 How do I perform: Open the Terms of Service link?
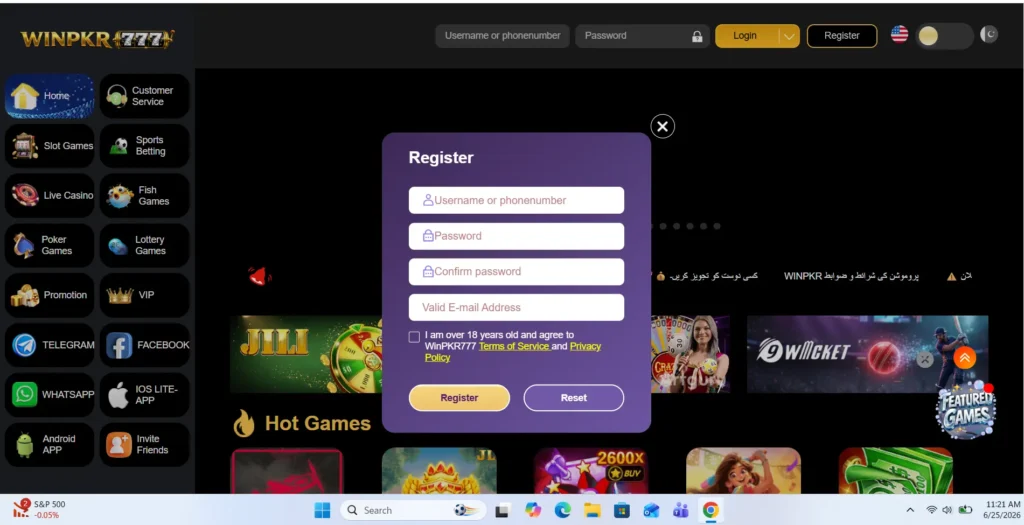[514, 346]
